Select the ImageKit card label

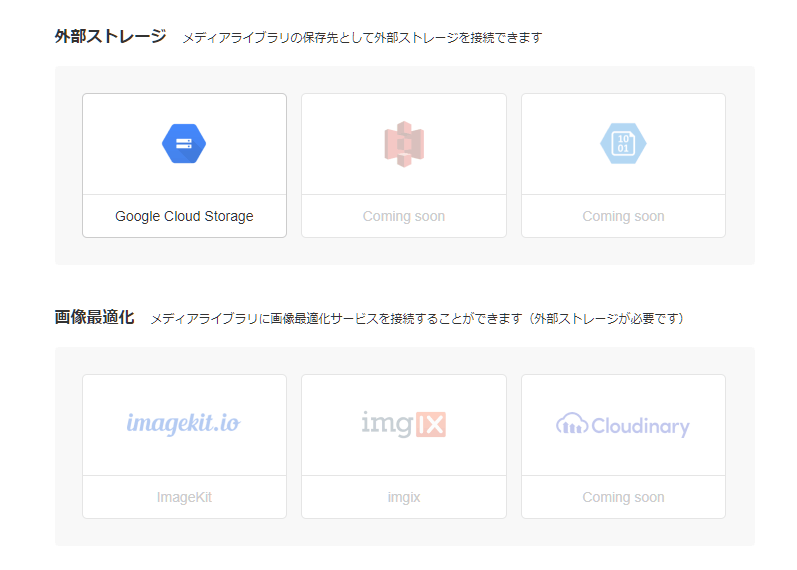[x=184, y=497]
